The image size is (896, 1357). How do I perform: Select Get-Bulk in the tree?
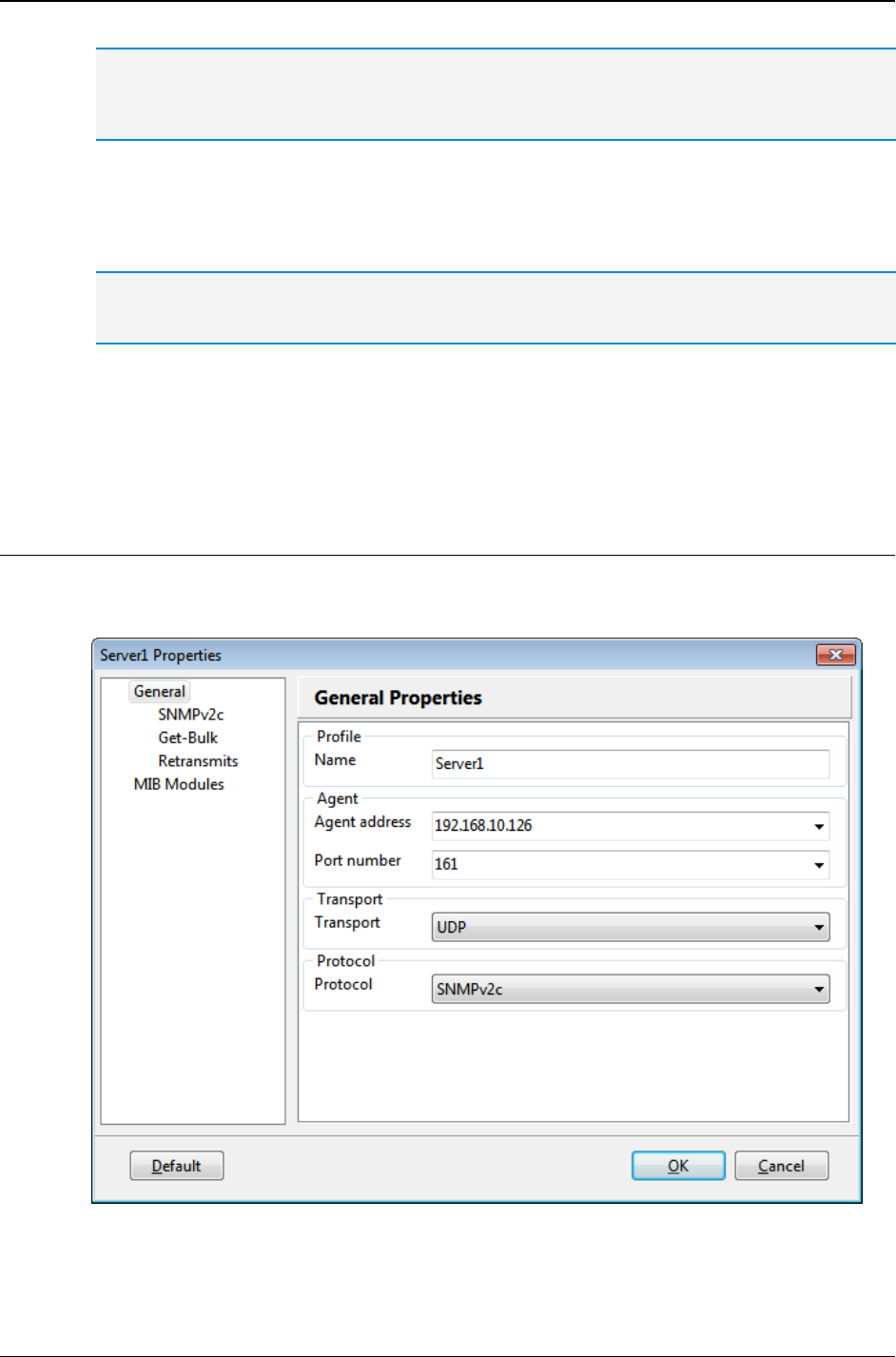pos(187,737)
